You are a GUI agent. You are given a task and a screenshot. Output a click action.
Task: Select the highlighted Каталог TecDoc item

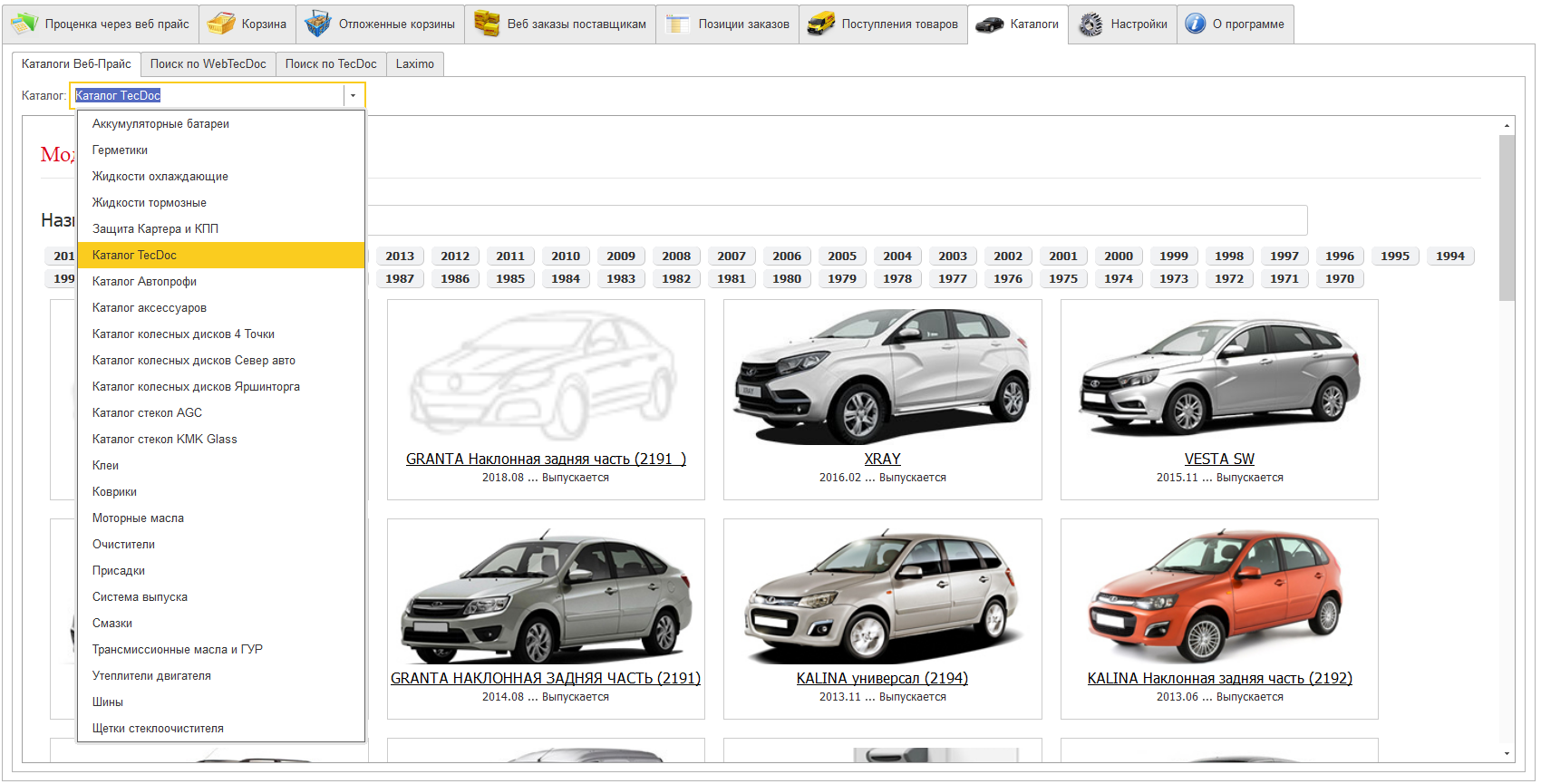(221, 256)
